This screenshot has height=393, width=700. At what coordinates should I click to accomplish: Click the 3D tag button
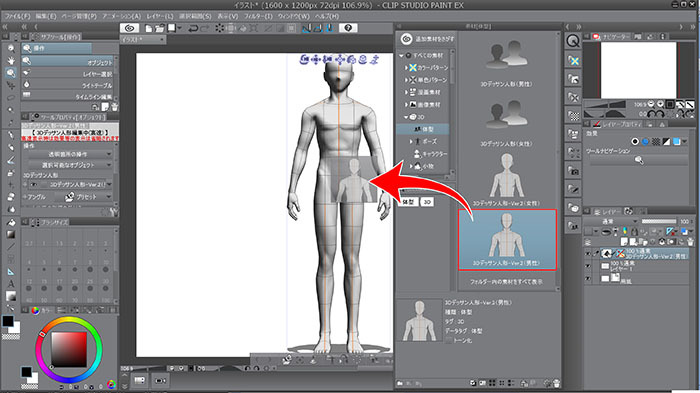click(427, 202)
